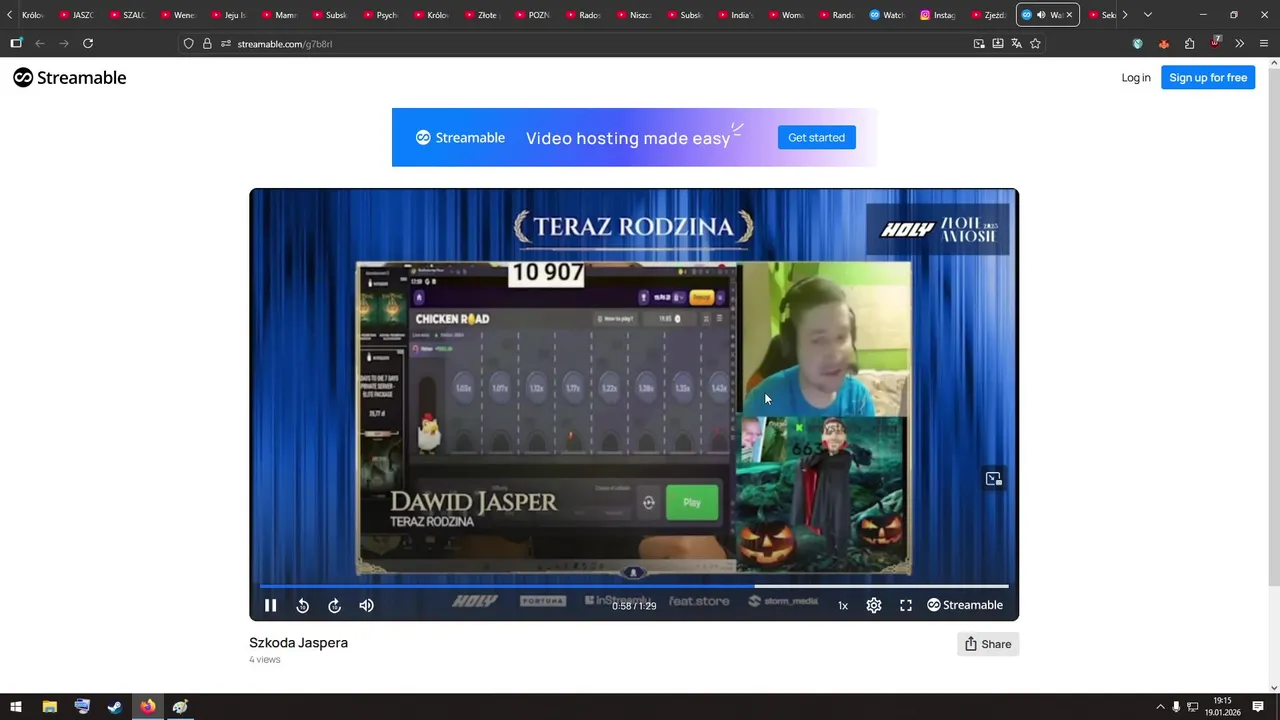Viewport: 1280px width, 720px height.
Task: Open the reader or picture-in-picture icon in address bar
Action: (x=979, y=43)
